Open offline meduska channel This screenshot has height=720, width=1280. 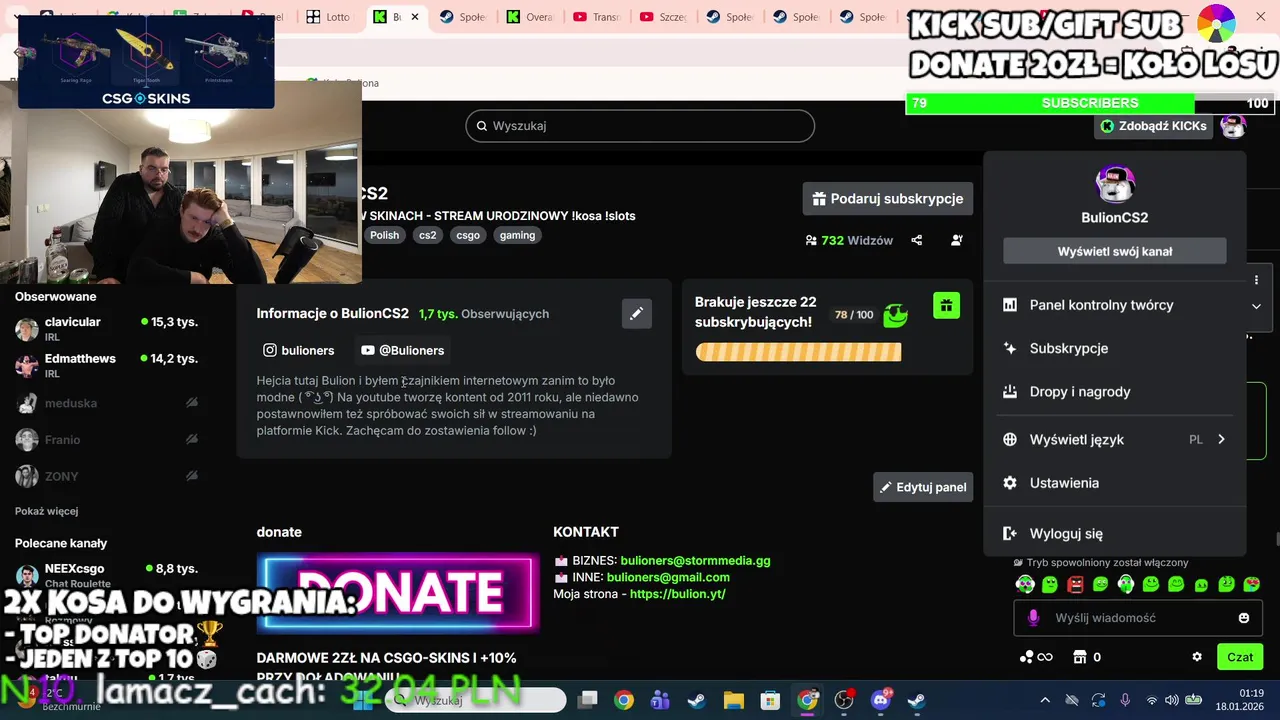point(107,403)
